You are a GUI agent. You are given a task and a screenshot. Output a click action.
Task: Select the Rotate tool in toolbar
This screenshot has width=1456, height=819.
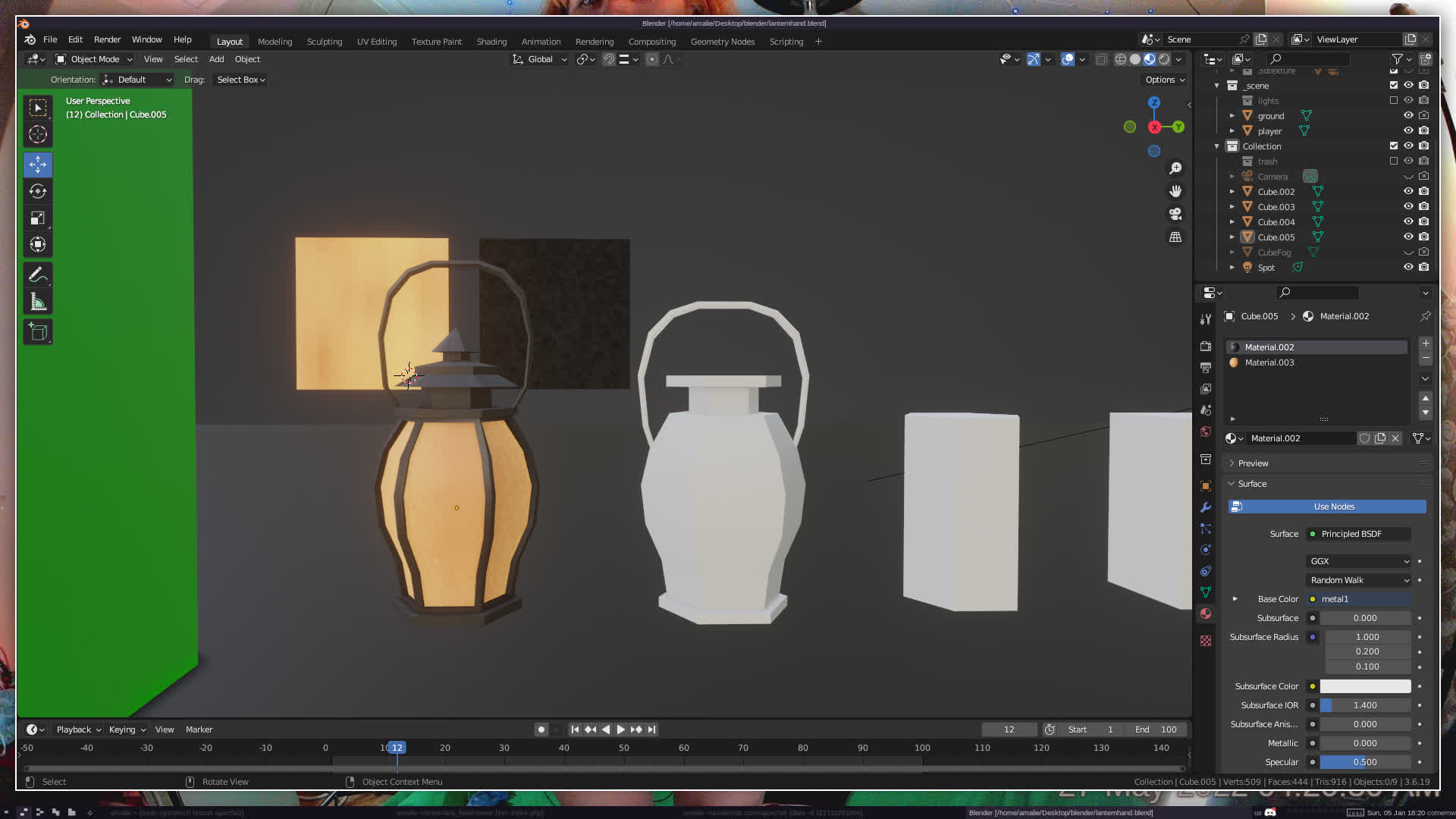click(x=38, y=191)
